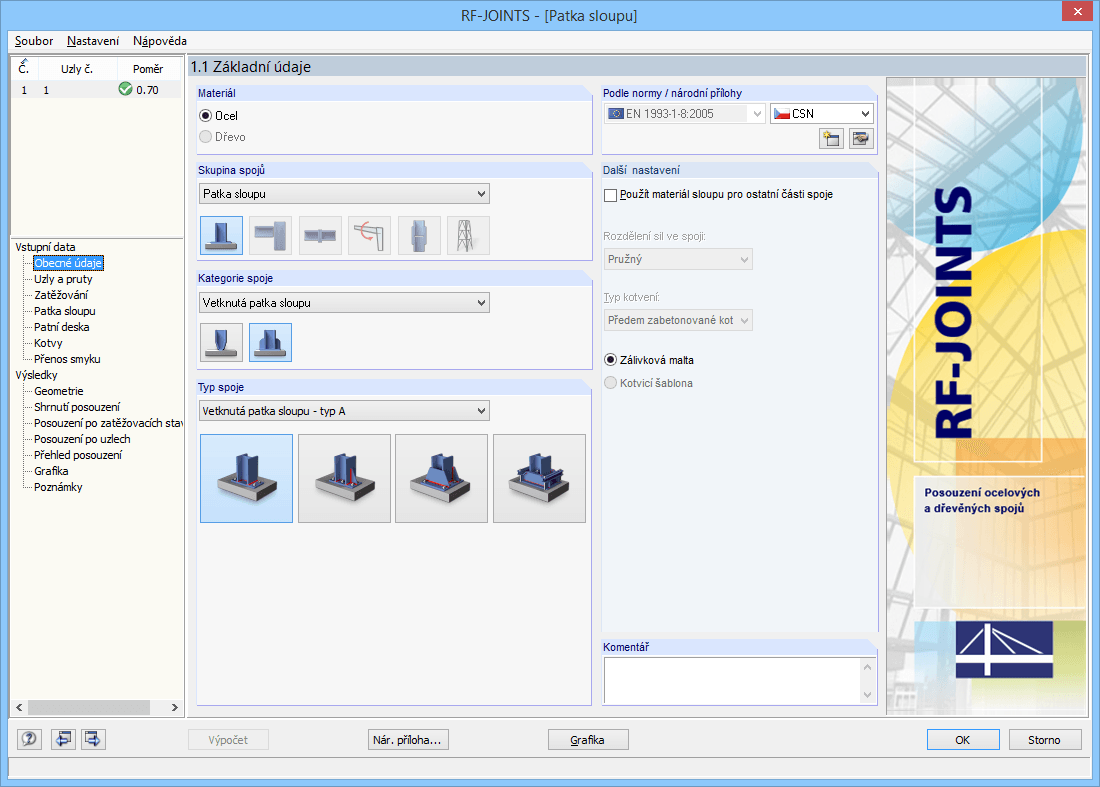The image size is (1100, 787).
Task: Open Posouzení po uzlech in navigator
Action: 82,440
